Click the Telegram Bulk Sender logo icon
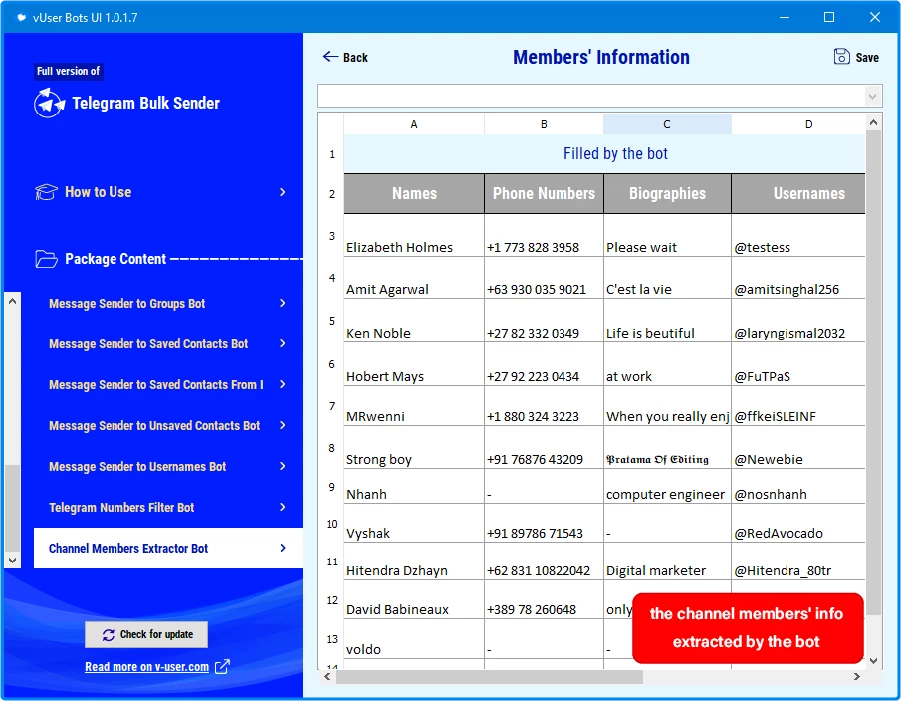This screenshot has height=701, width=901. coord(49,103)
